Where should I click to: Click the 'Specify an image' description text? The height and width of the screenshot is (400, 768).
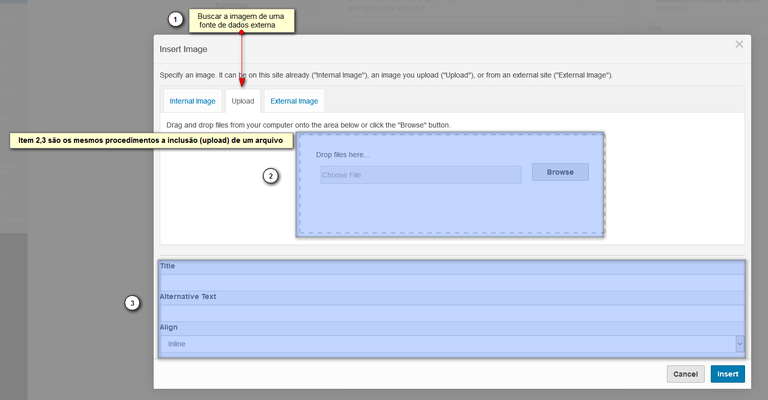(386, 75)
